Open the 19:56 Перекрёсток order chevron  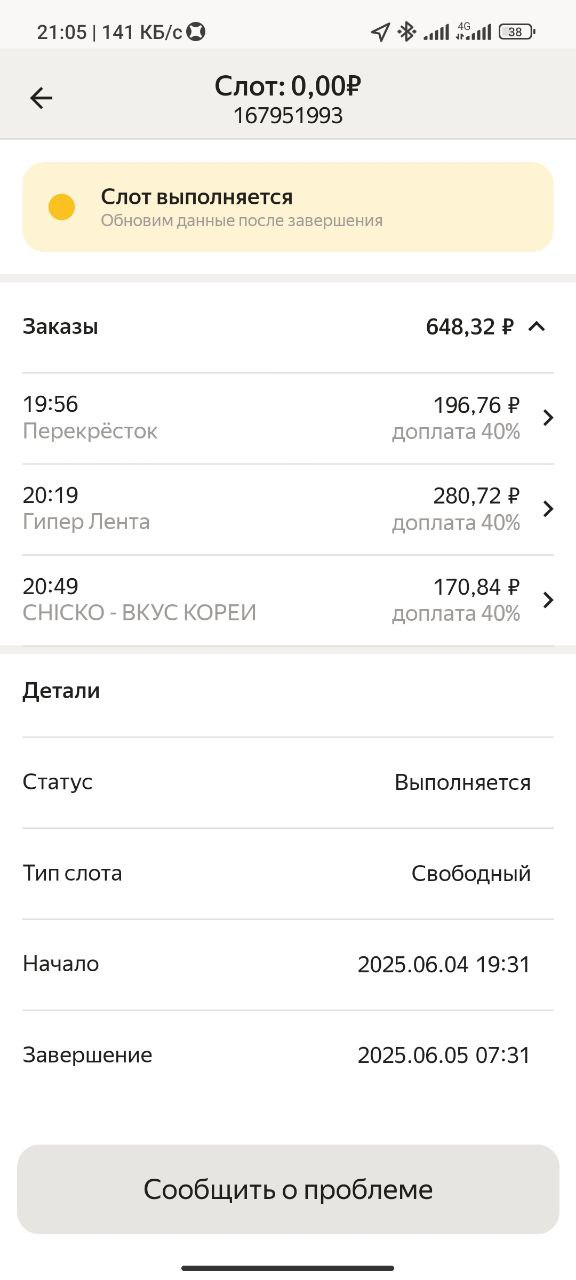[548, 418]
